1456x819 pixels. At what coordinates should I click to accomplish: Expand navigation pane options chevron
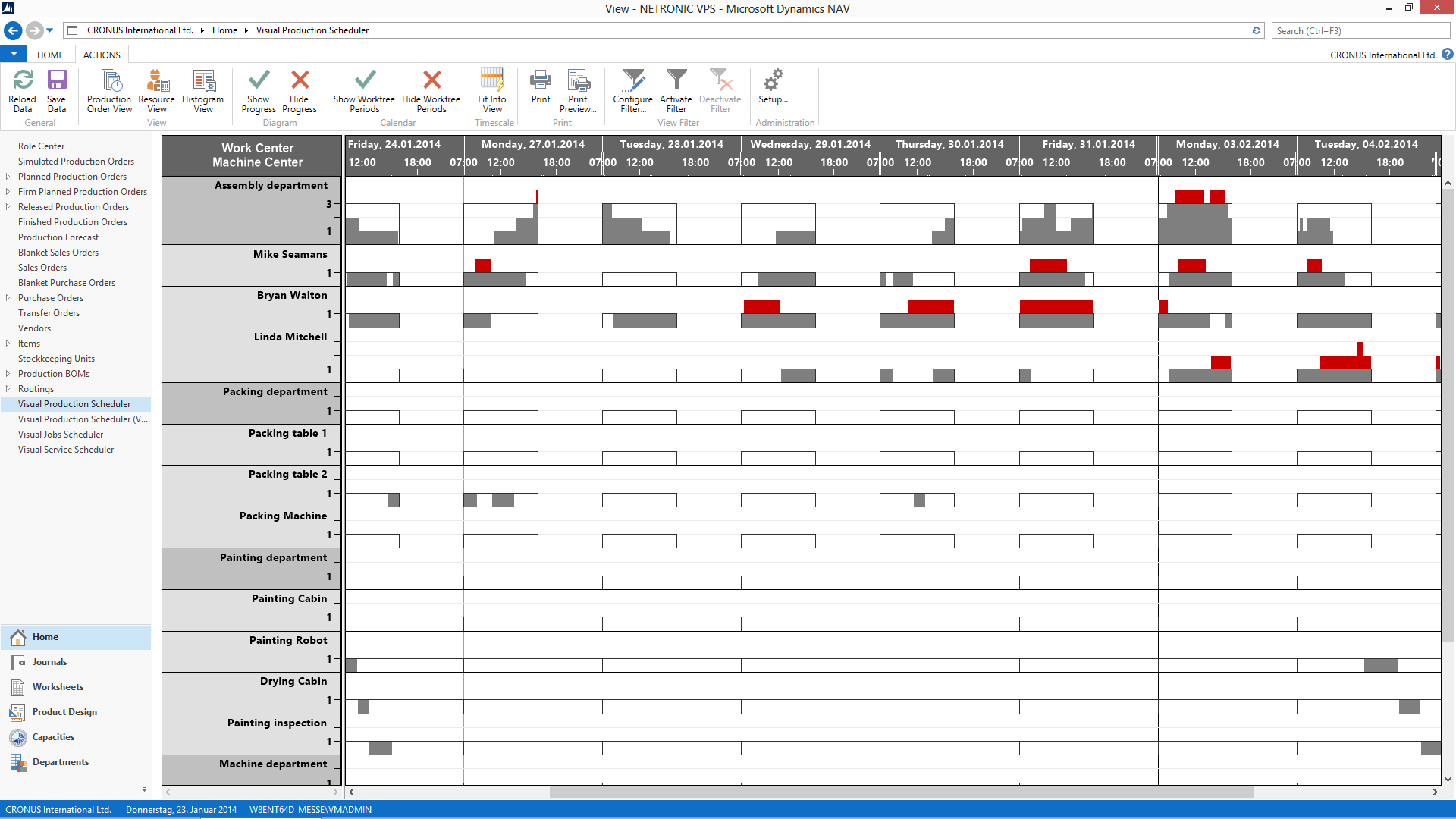click(x=144, y=789)
